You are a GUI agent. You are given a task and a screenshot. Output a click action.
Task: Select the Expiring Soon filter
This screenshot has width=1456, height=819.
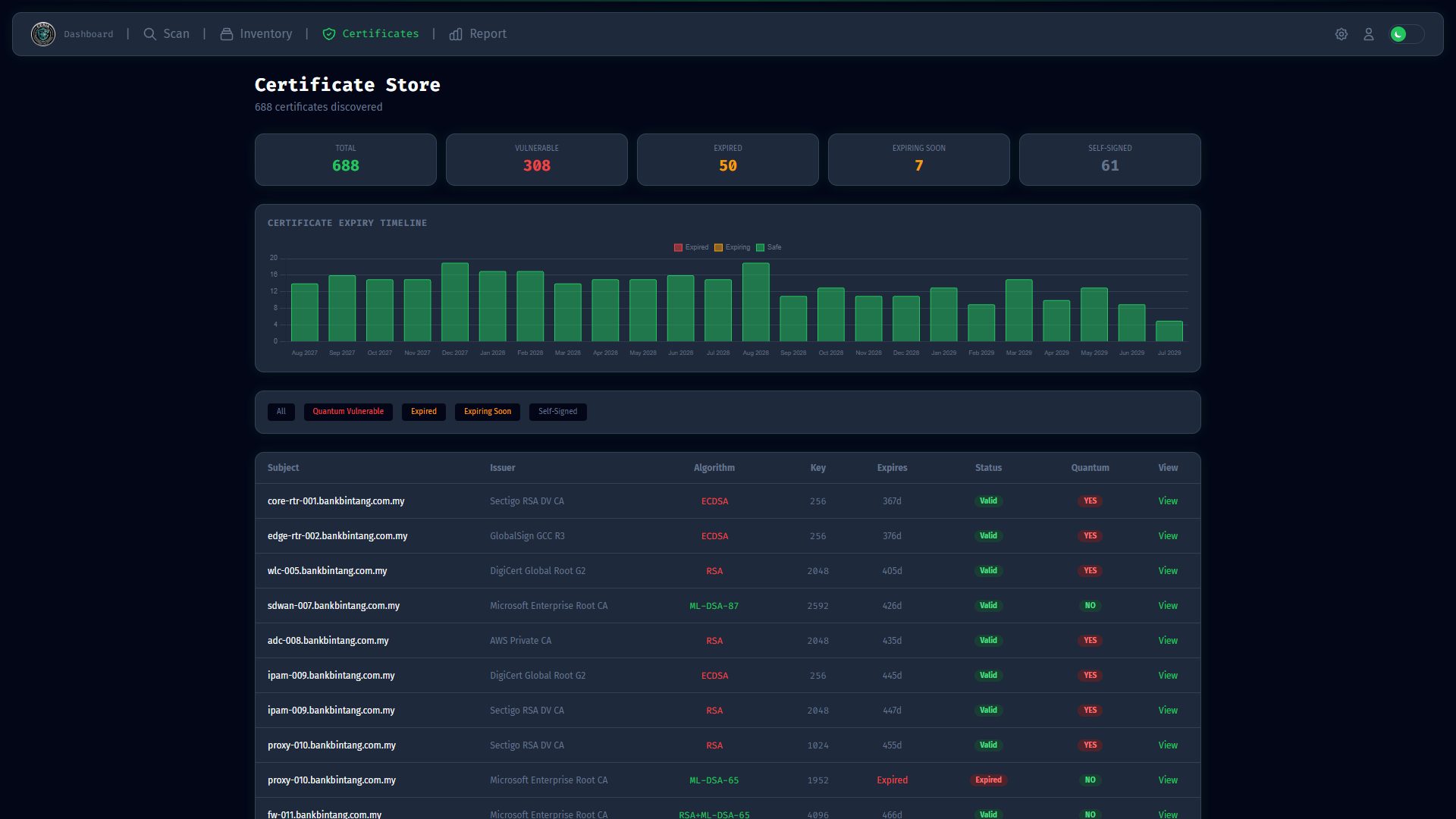point(488,412)
